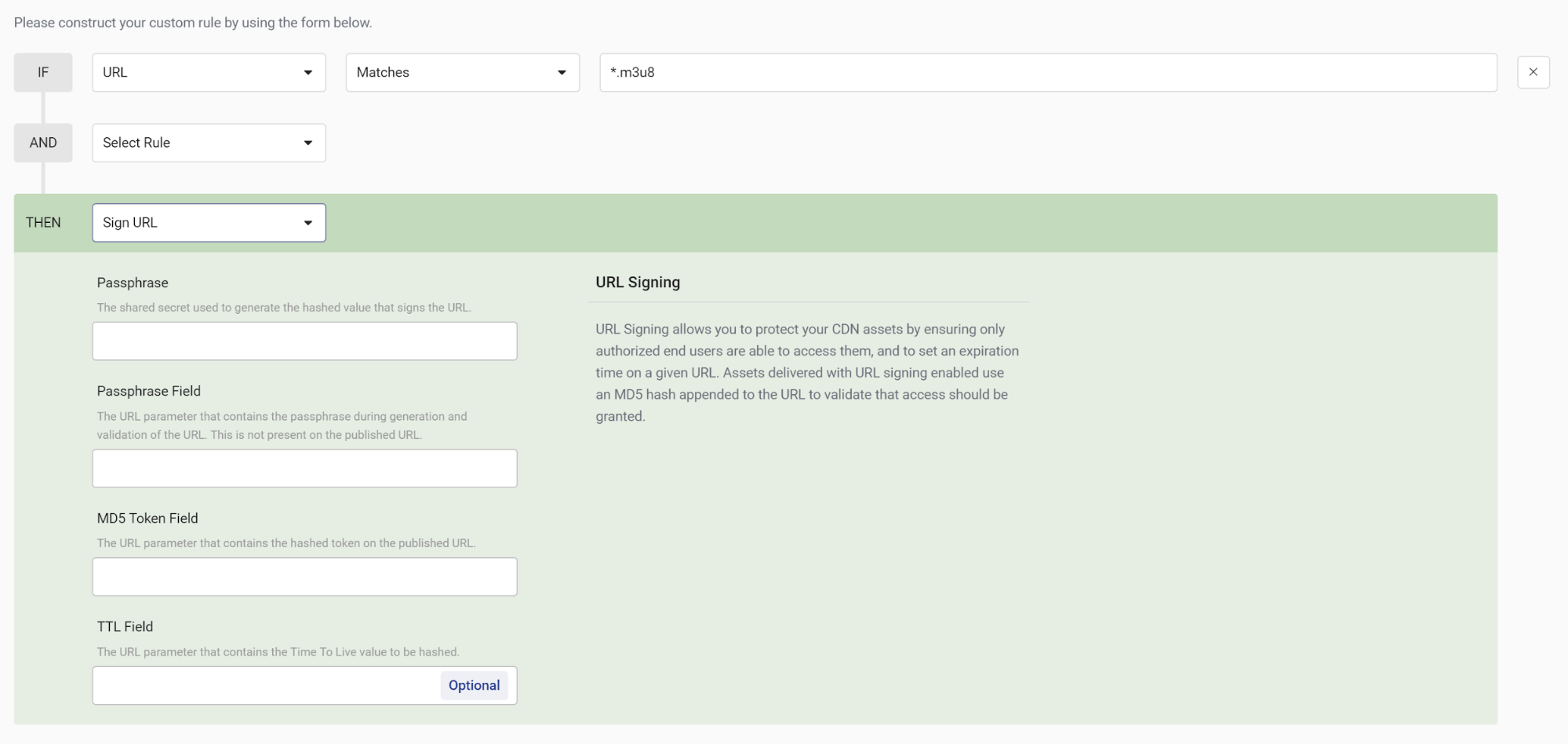1568x744 pixels.
Task: Click the 'Time To Live value' helper text
Action: 278,652
